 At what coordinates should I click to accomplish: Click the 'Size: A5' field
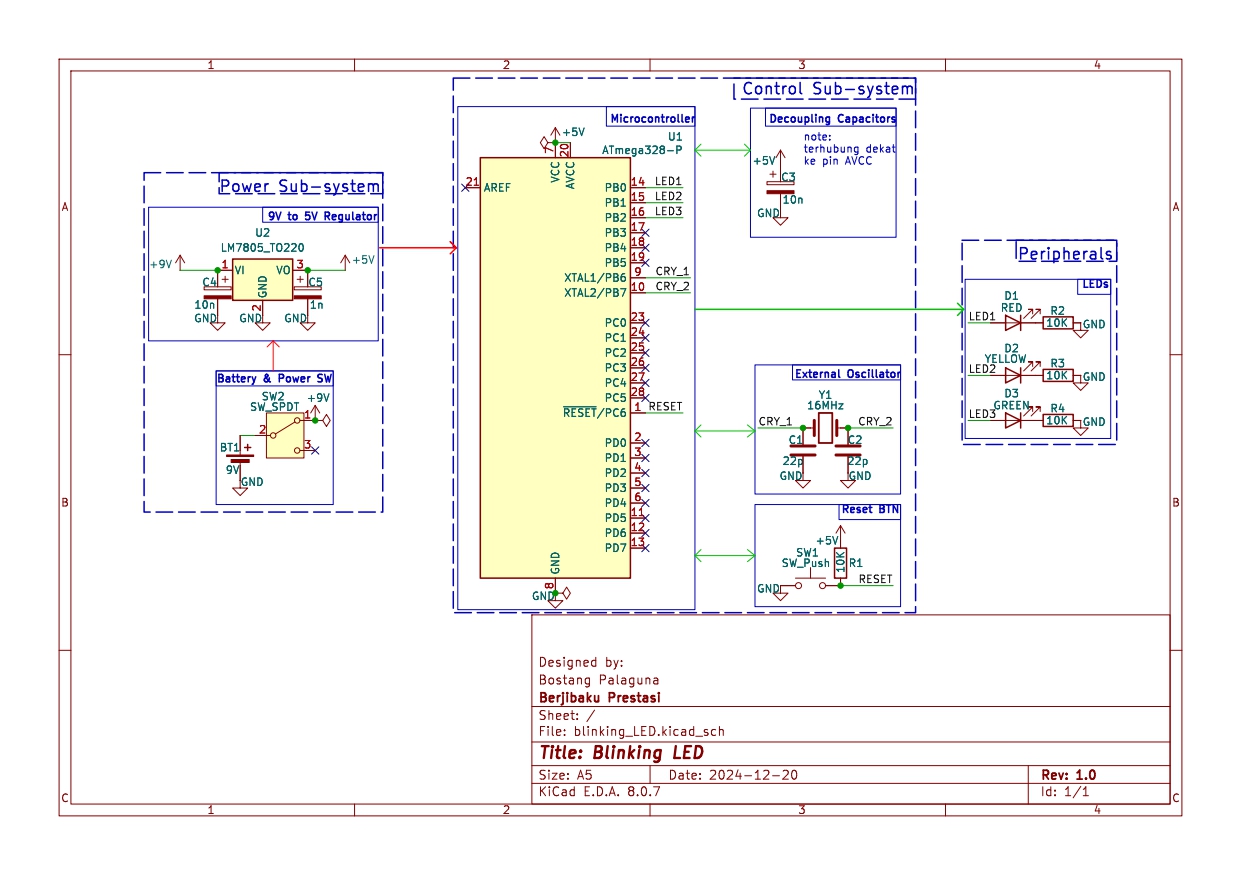pos(566,775)
